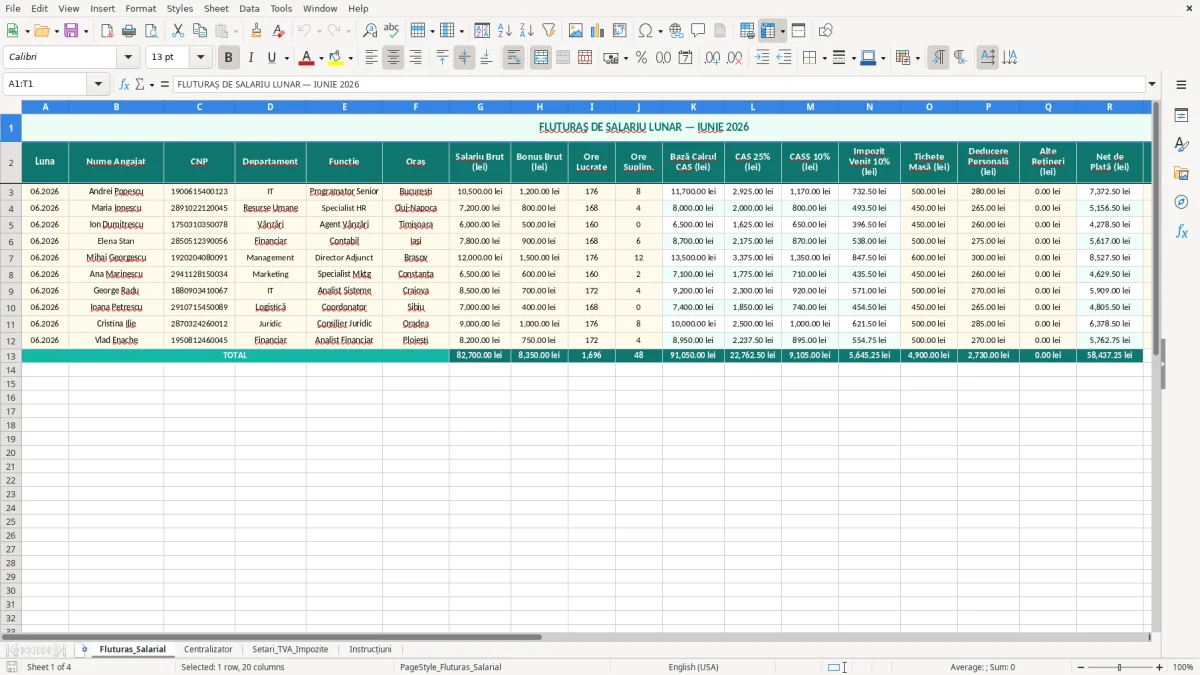Open the Sheet menu

tap(216, 8)
